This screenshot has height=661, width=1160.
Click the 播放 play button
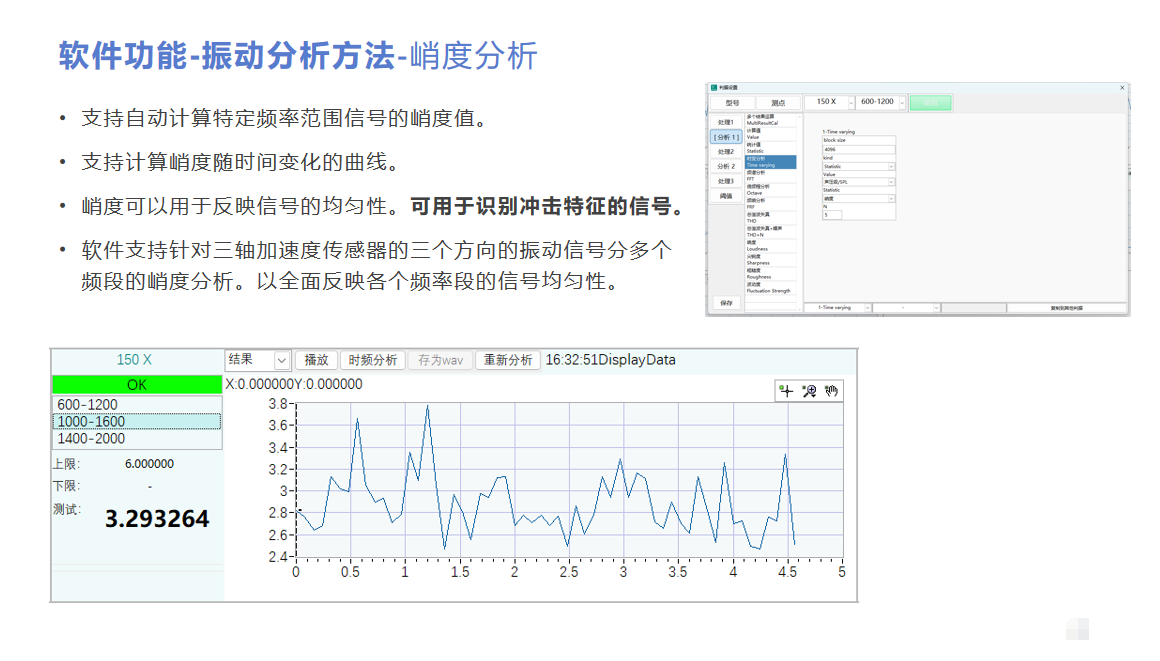316,360
